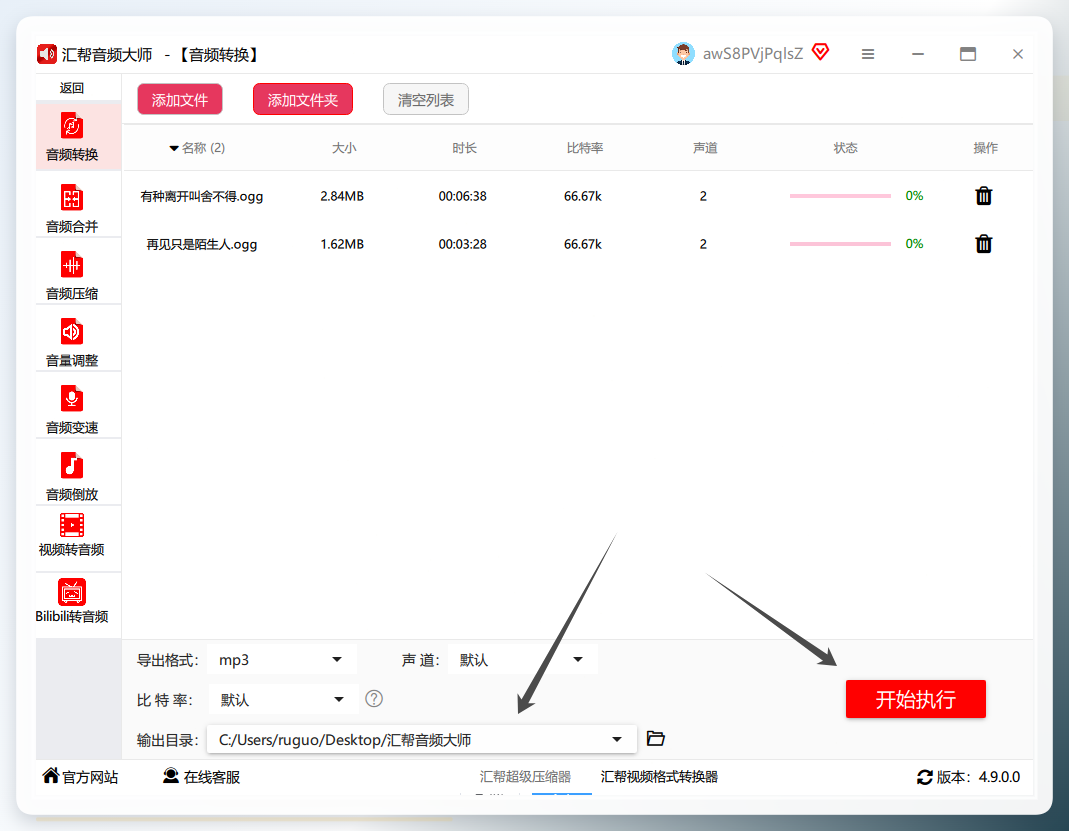
Task: Delete the 再见只是陌生人.ogg row with trash icon
Action: tap(983, 243)
